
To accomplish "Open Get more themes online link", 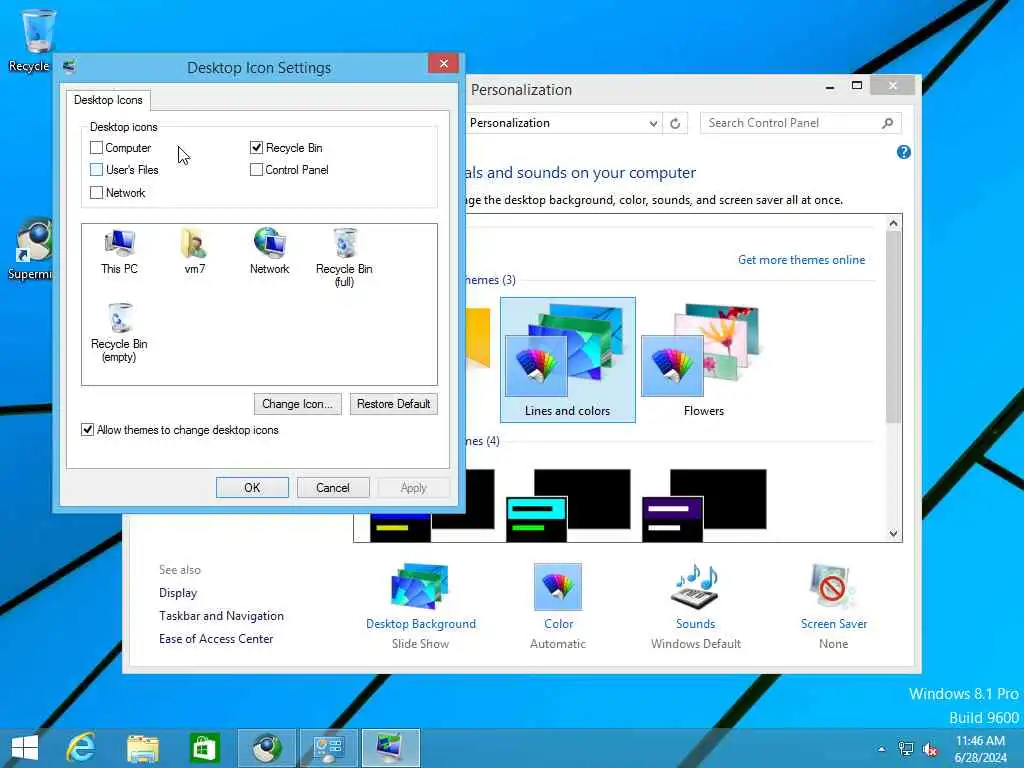I will 801,260.
